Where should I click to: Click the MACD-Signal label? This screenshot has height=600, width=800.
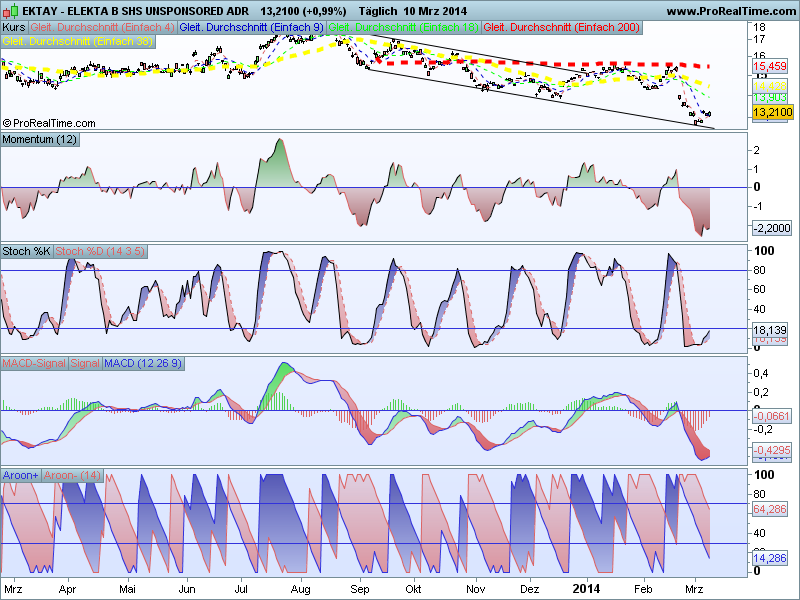click(x=34, y=363)
